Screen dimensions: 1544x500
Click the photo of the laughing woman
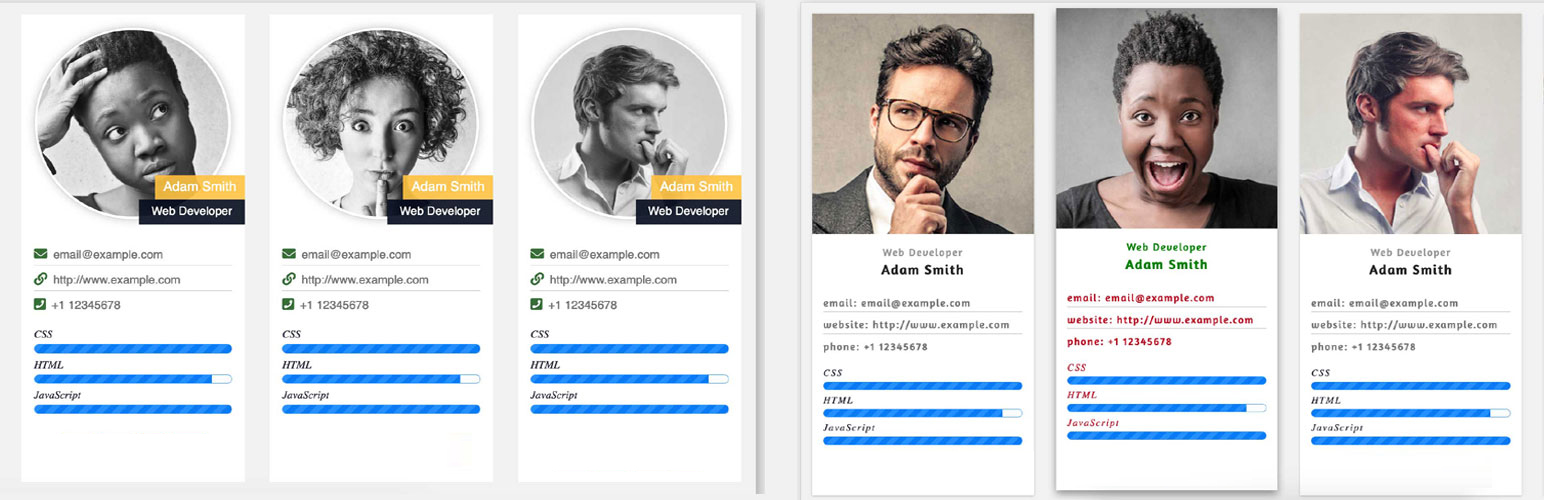tap(1166, 119)
